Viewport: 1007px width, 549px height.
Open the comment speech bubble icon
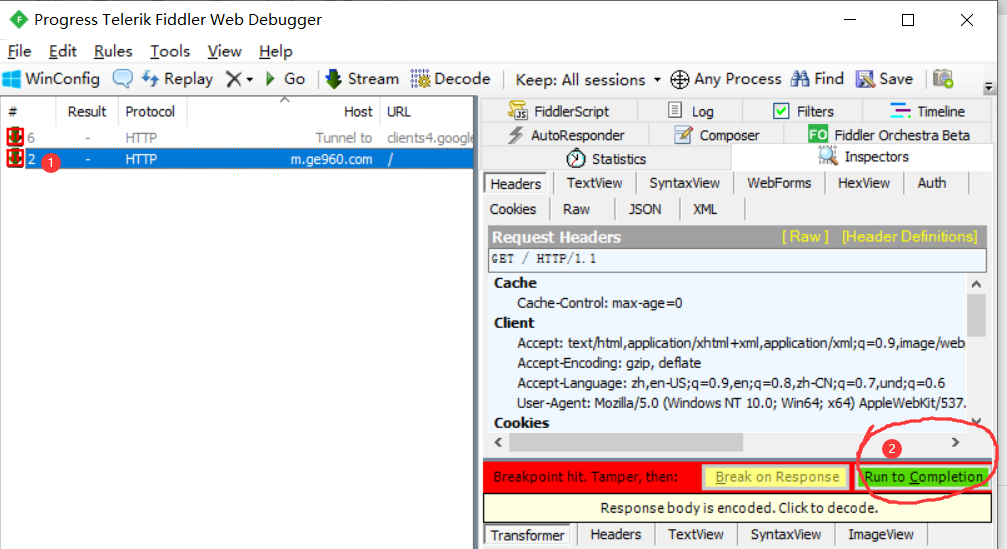(122, 79)
